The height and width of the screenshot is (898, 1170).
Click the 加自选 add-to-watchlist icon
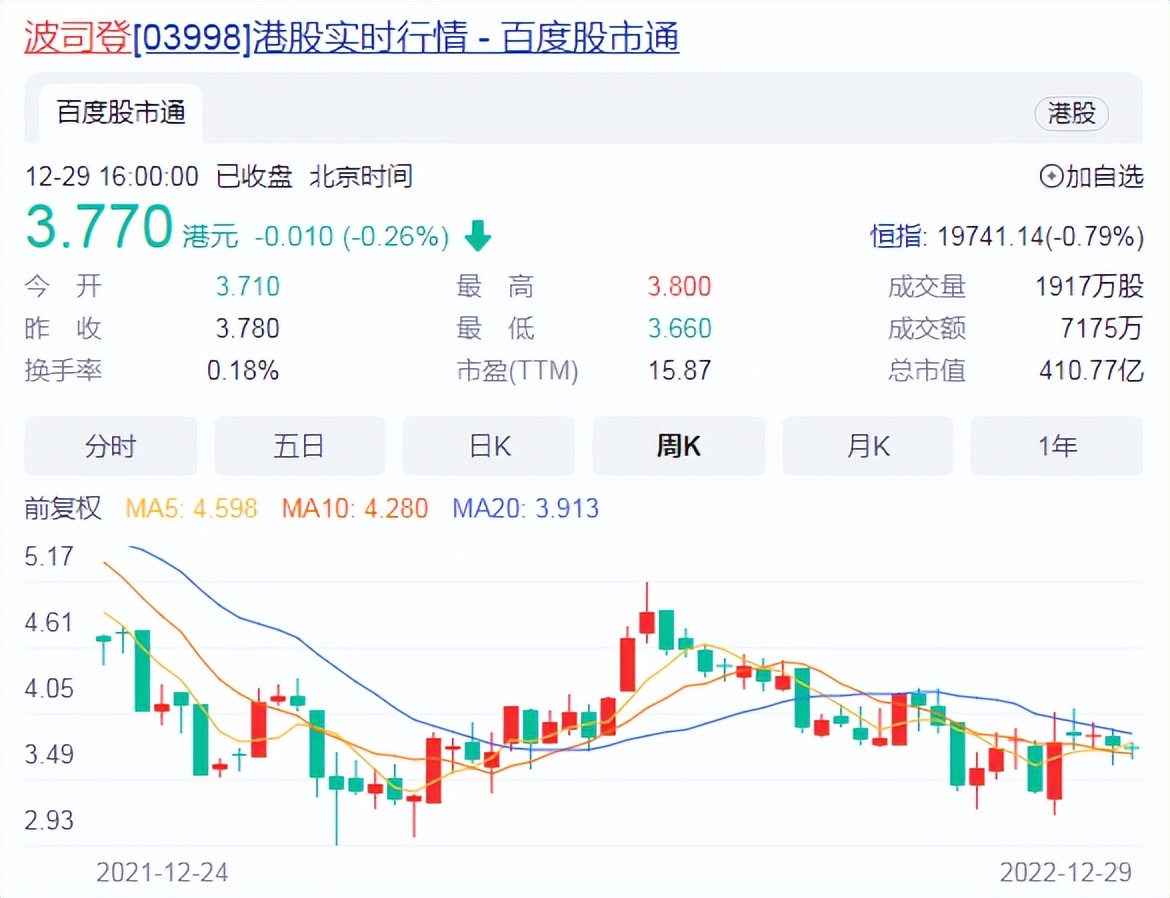(x=1092, y=176)
